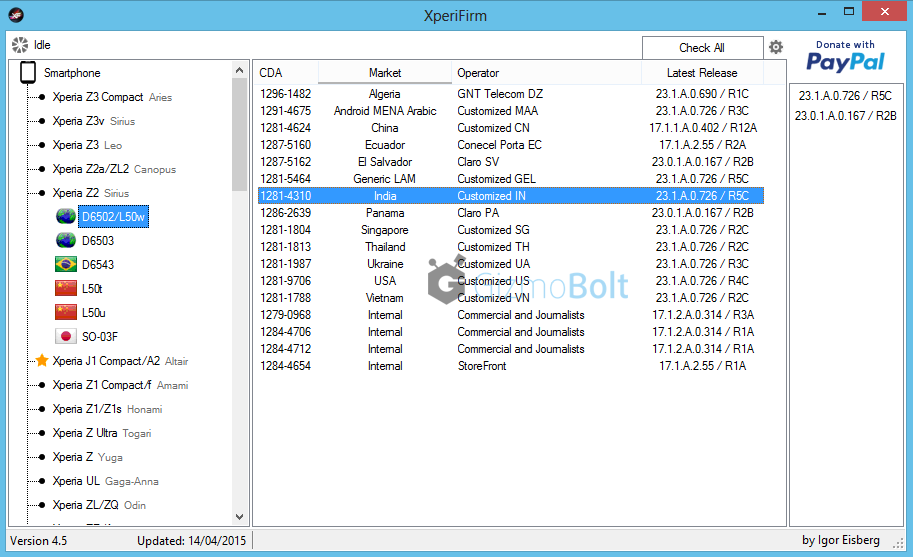Select CDA 1284-4712 Internal row
Viewport: 913px width, 557px height.
coord(511,349)
